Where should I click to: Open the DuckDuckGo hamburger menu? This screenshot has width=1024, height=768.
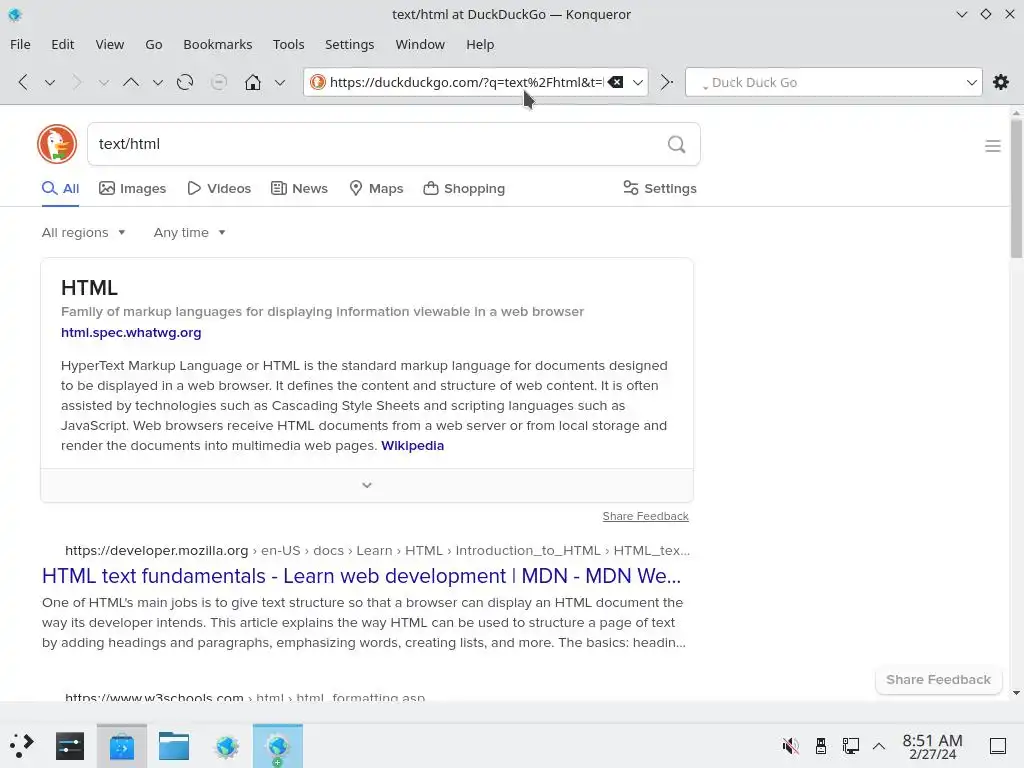993,146
